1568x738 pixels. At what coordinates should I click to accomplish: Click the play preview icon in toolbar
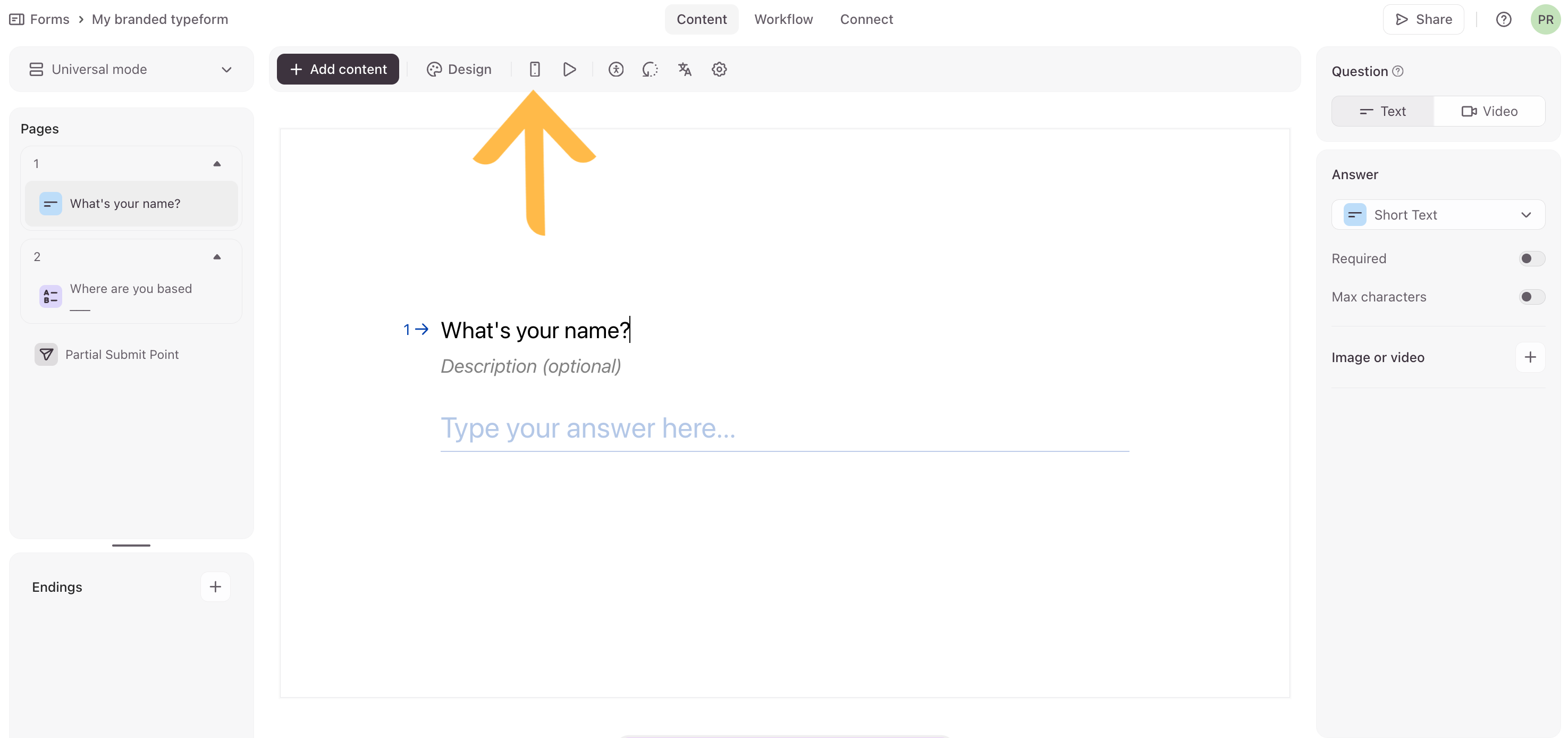569,70
